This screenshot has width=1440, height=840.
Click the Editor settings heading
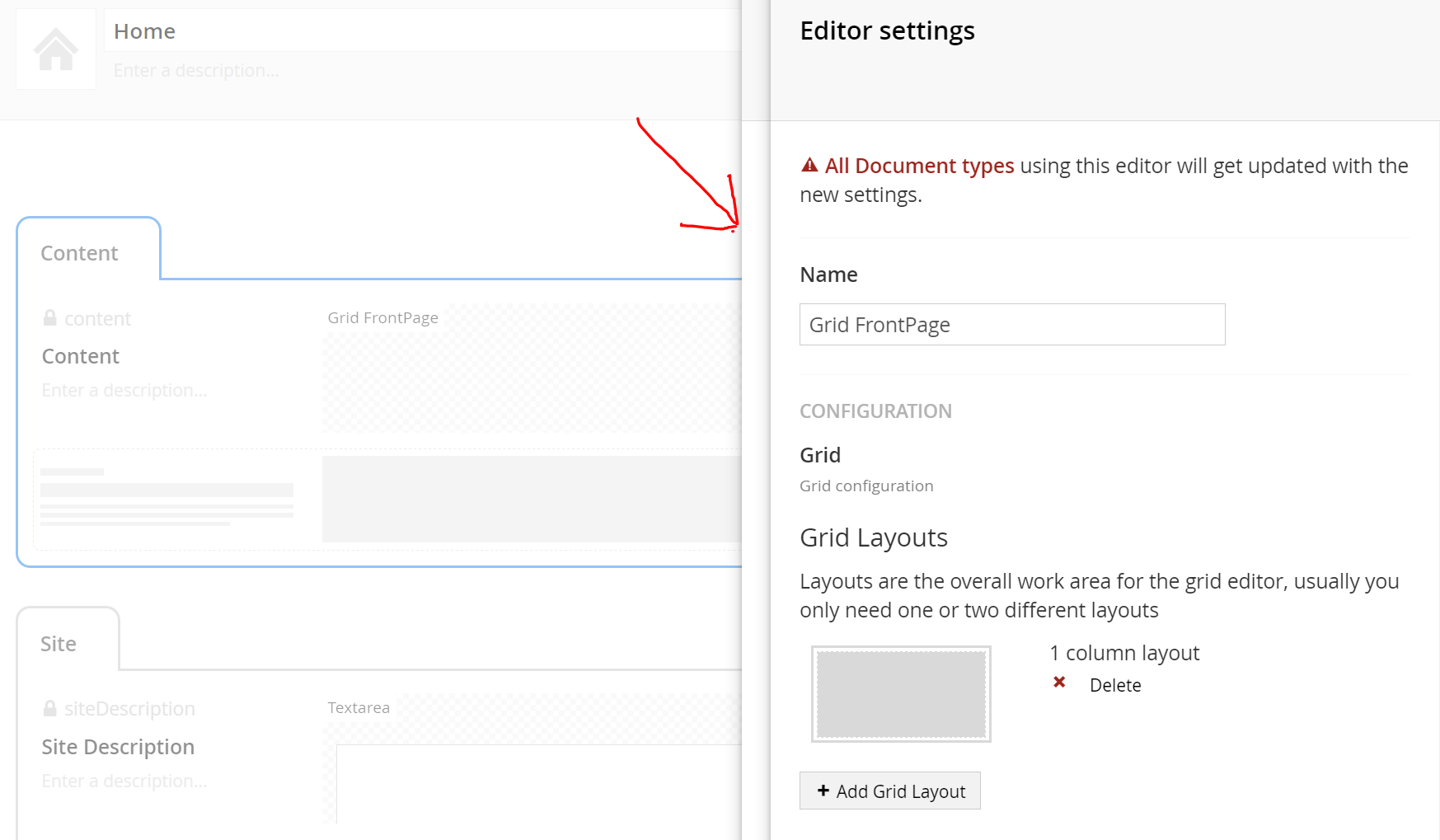coord(887,31)
